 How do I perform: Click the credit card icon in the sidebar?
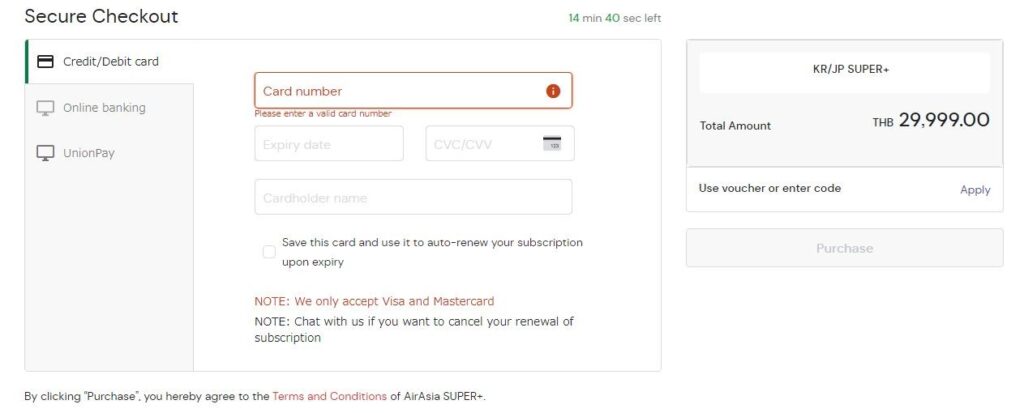[x=45, y=61]
